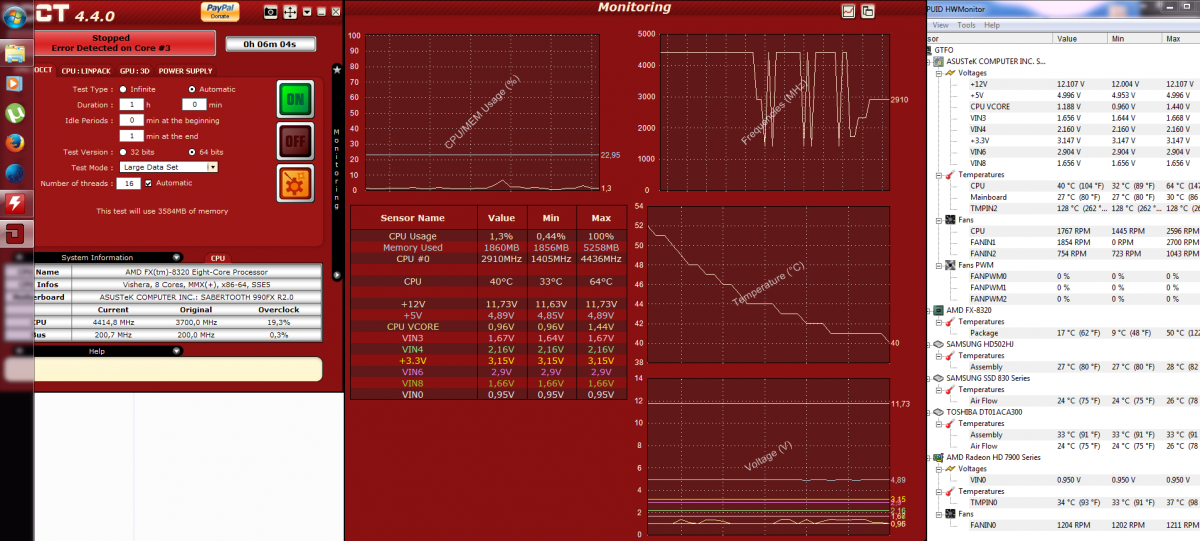Launch Firefox from the taskbar
The width and height of the screenshot is (1200, 541).
pos(14,143)
